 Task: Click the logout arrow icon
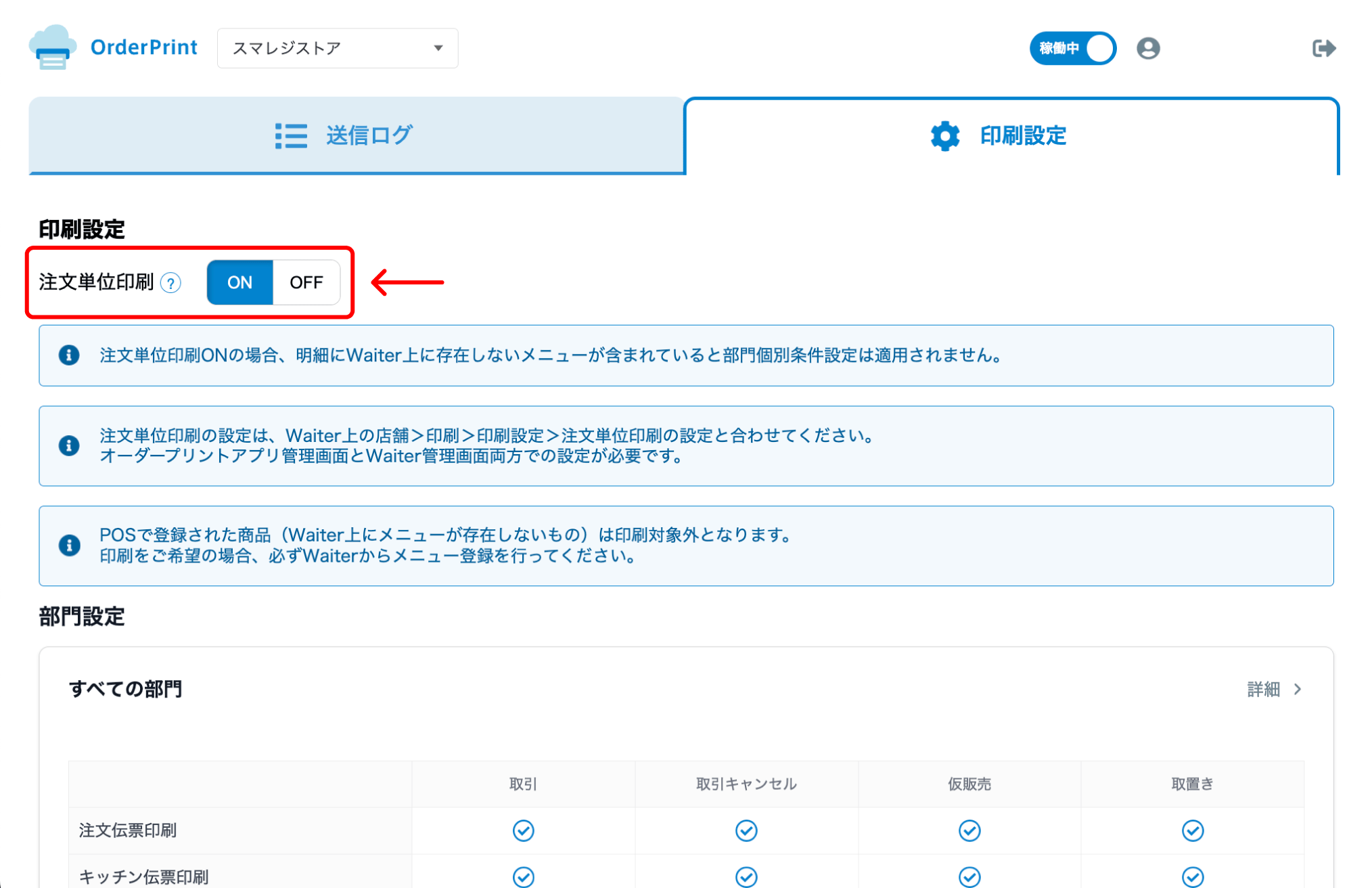[1323, 48]
